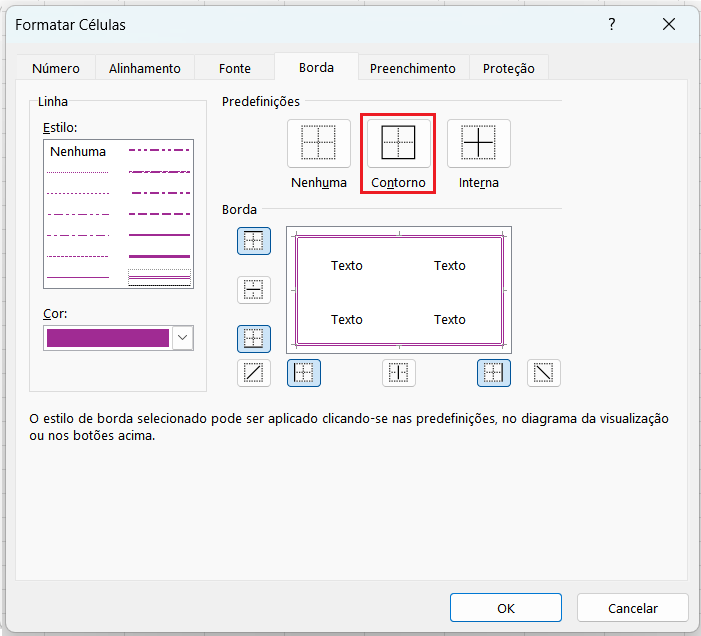Add the inner vertical border
Screen dimensions: 701x636
click(399, 373)
